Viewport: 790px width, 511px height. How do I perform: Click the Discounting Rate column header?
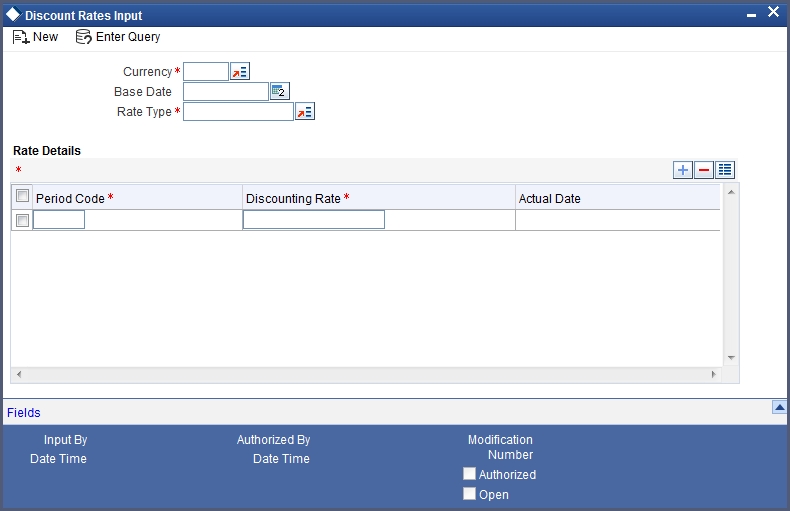pos(379,198)
